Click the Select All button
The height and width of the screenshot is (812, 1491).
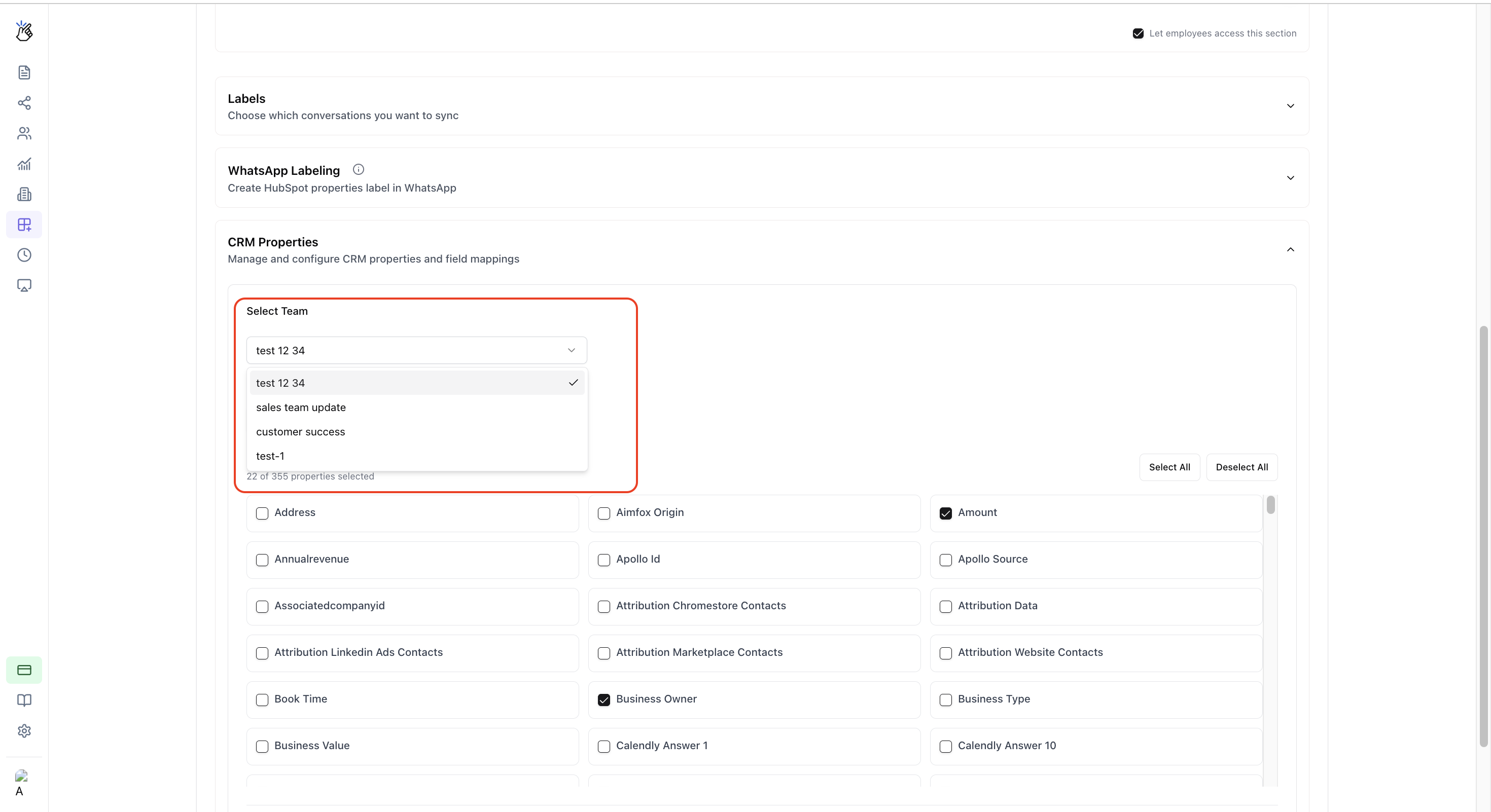1169,467
